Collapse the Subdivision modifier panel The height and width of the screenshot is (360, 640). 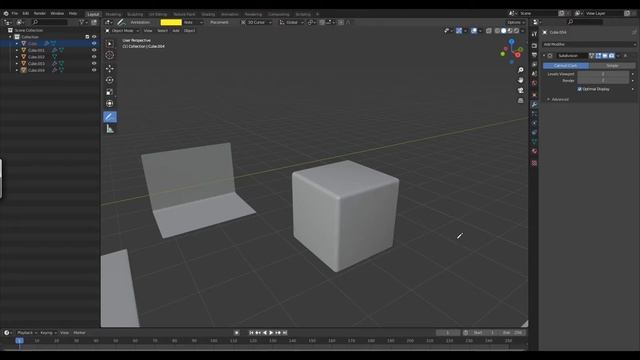pos(544,56)
